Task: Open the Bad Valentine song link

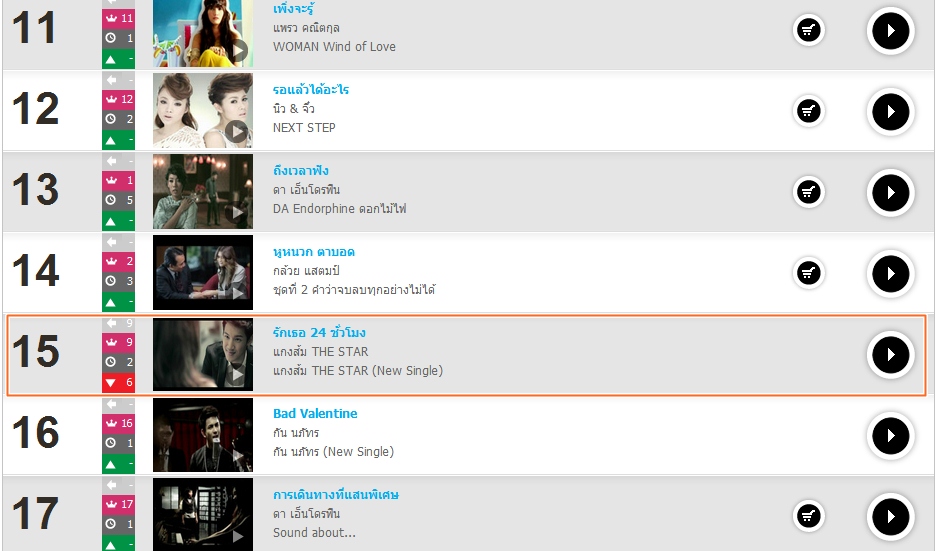Action: 315,414
